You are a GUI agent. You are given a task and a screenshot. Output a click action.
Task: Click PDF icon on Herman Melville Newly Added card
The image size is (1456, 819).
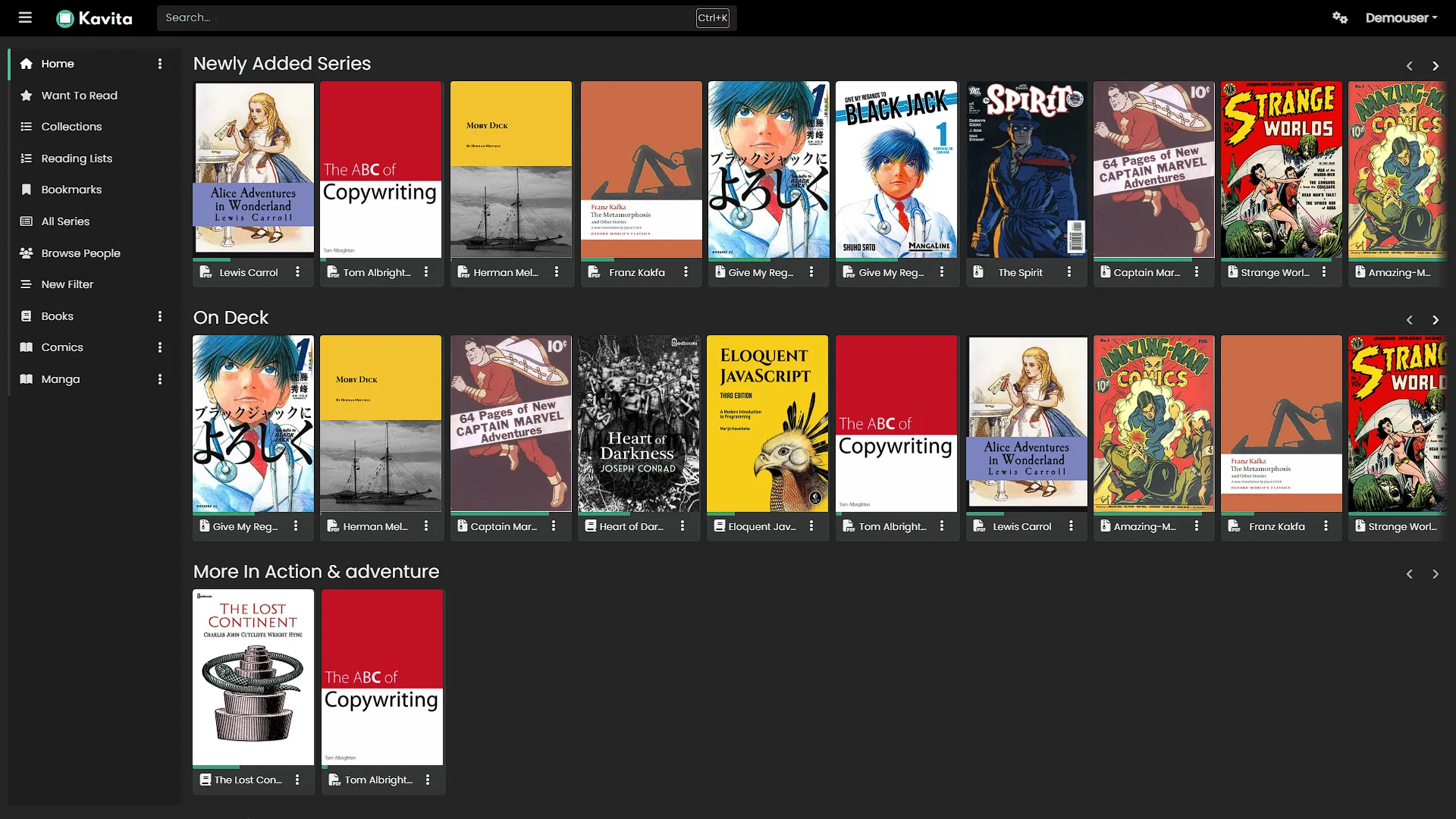point(463,272)
